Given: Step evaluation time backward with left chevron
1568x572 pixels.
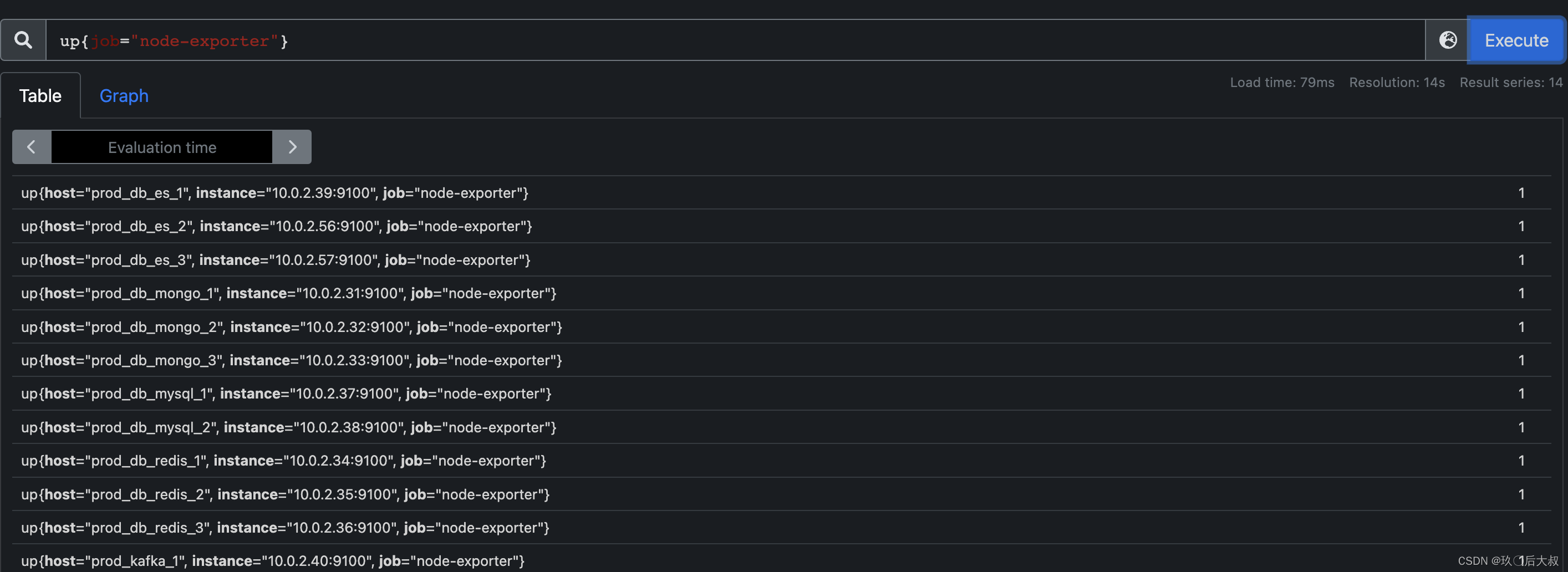Looking at the screenshot, I should [x=31, y=147].
